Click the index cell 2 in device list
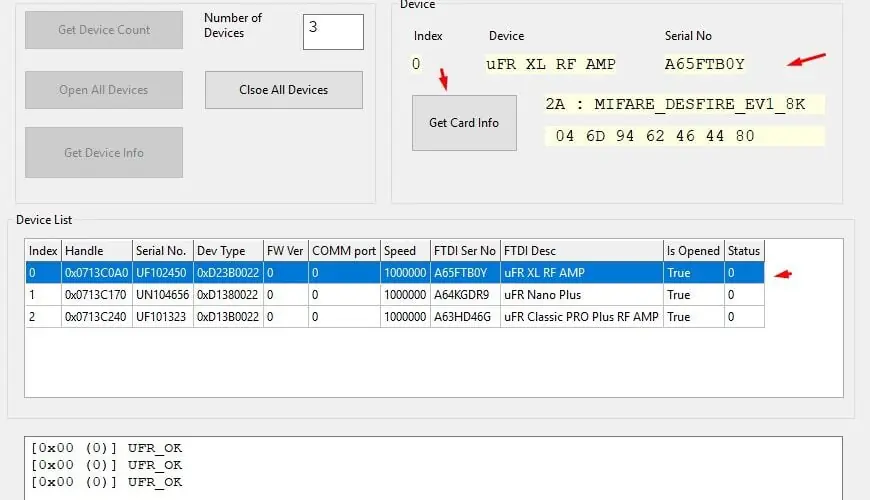The image size is (870, 500). coord(43,317)
